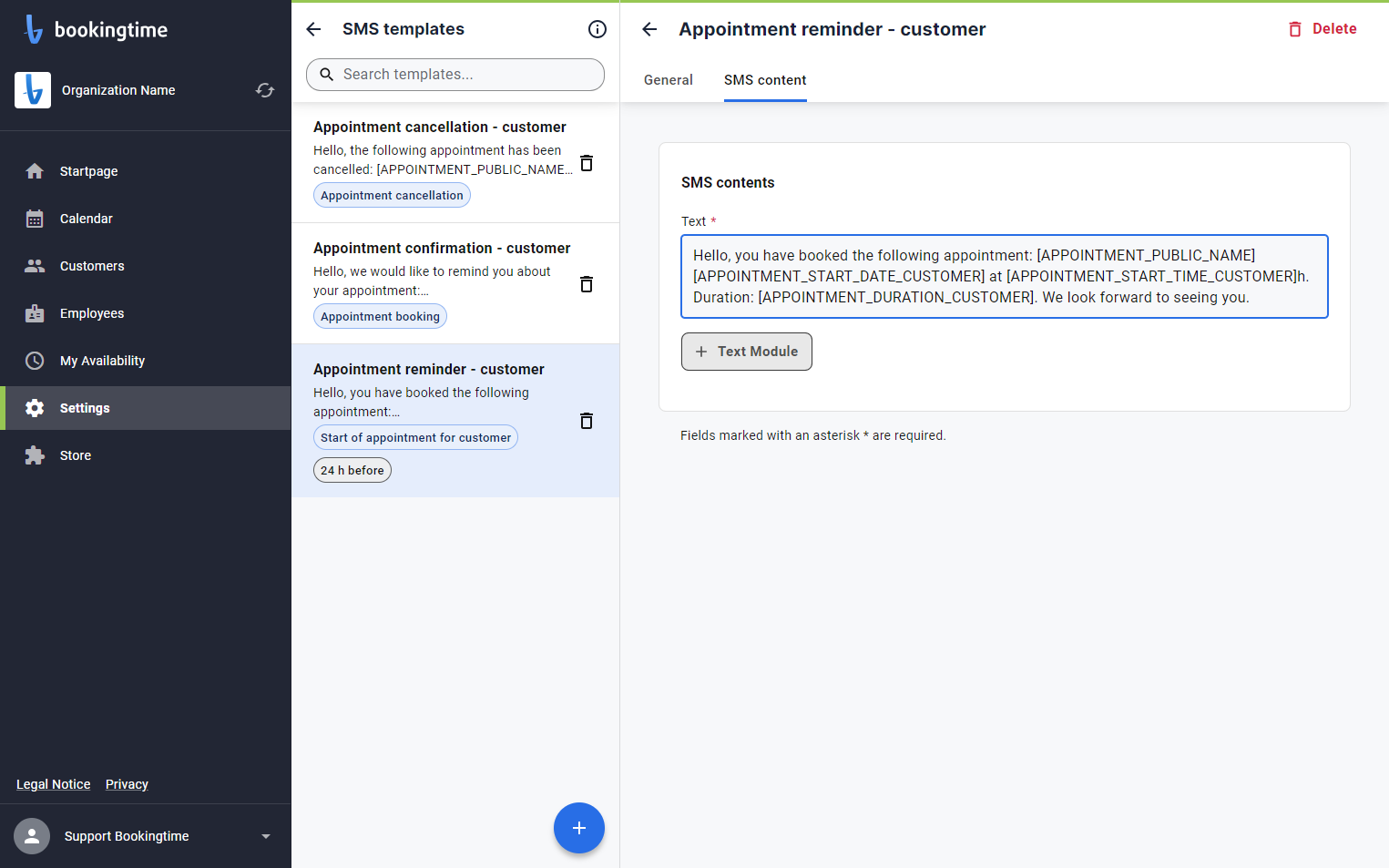The height and width of the screenshot is (868, 1389).
Task: Open the Startpage home icon
Action: pyautogui.click(x=35, y=171)
